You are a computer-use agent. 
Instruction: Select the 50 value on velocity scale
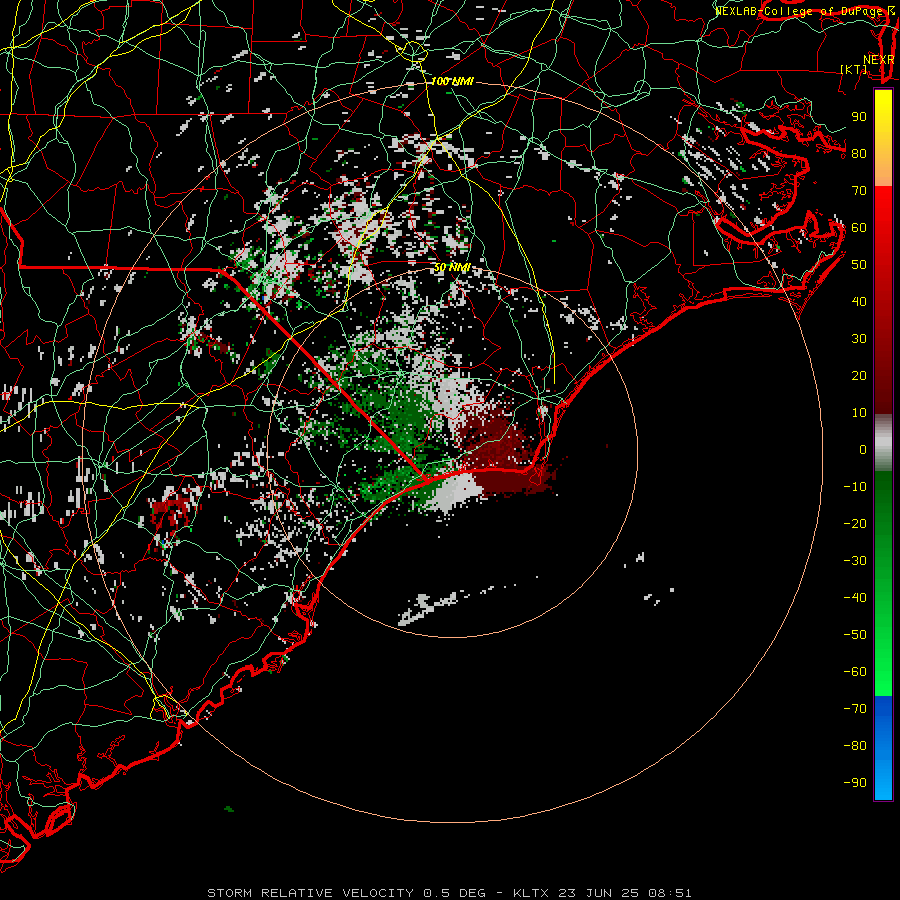pyautogui.click(x=859, y=265)
